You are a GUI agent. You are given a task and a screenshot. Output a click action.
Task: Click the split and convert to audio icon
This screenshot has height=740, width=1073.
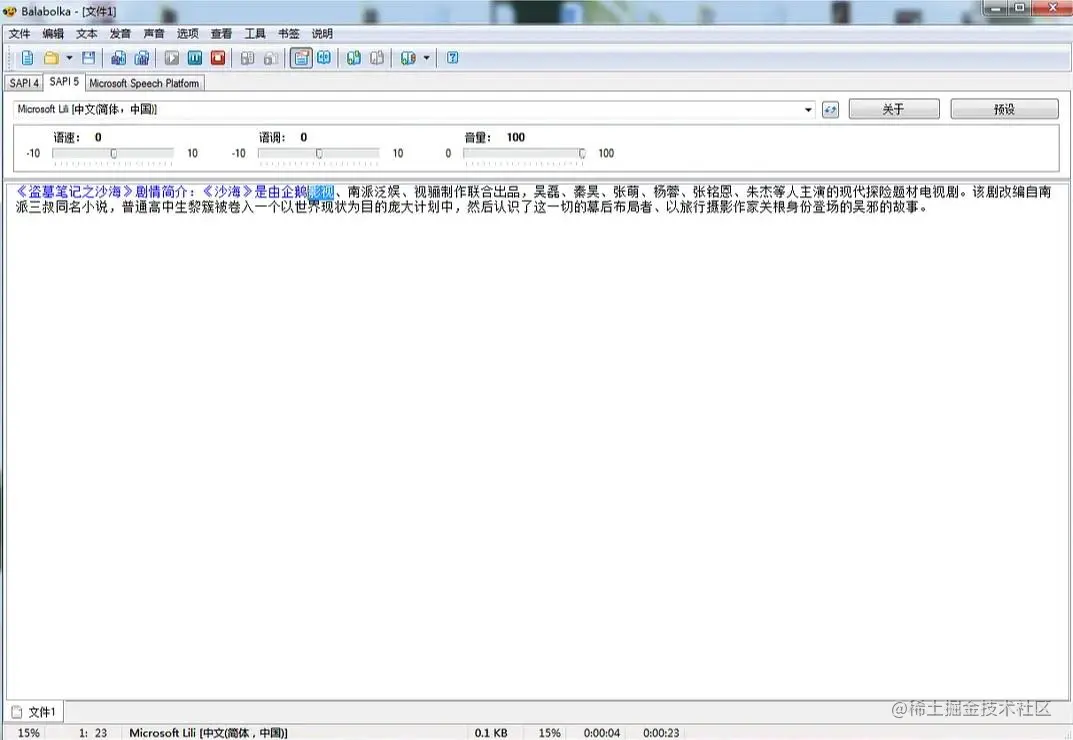[x=142, y=58]
